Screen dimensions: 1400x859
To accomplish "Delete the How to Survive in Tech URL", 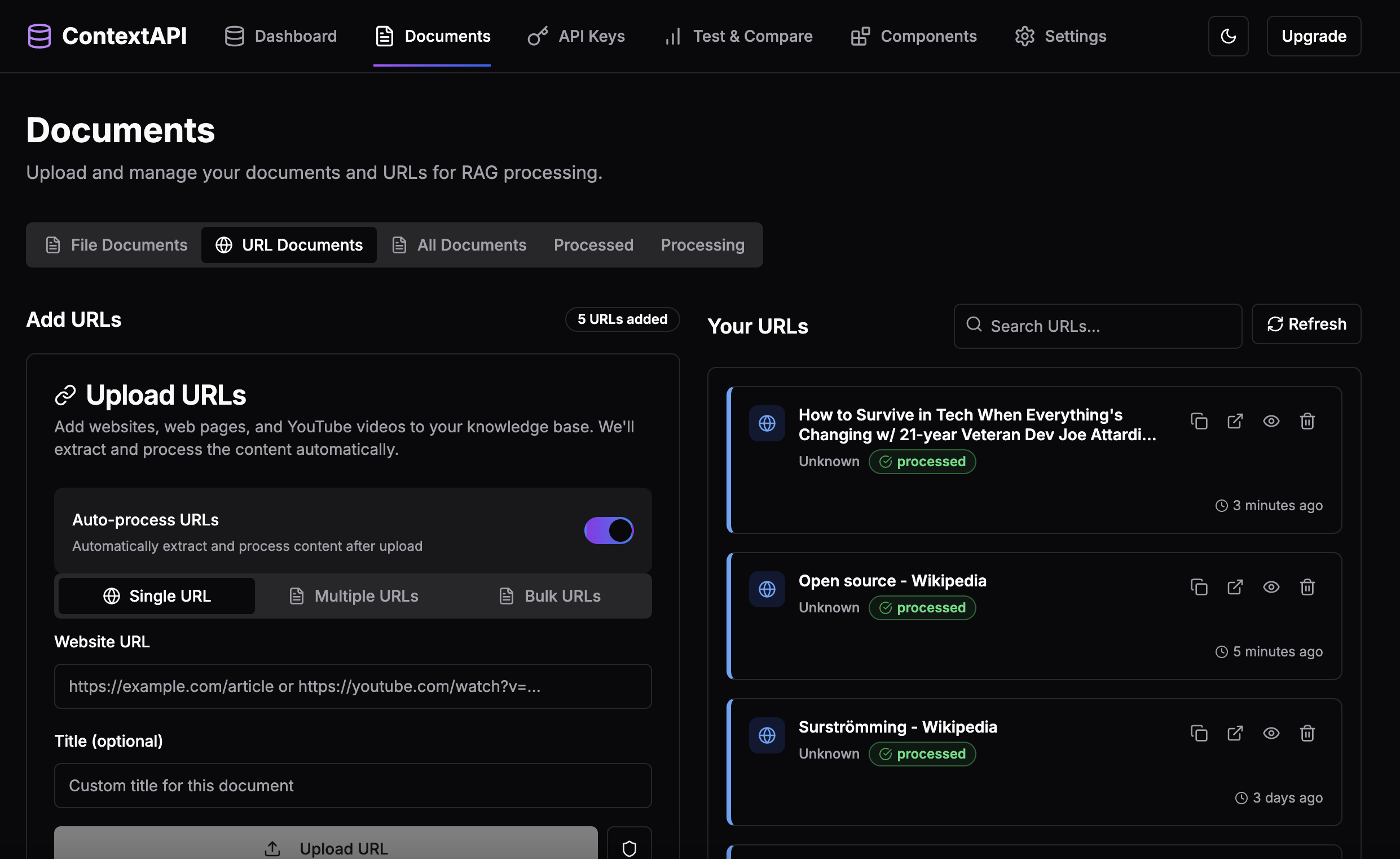I will coord(1307,421).
